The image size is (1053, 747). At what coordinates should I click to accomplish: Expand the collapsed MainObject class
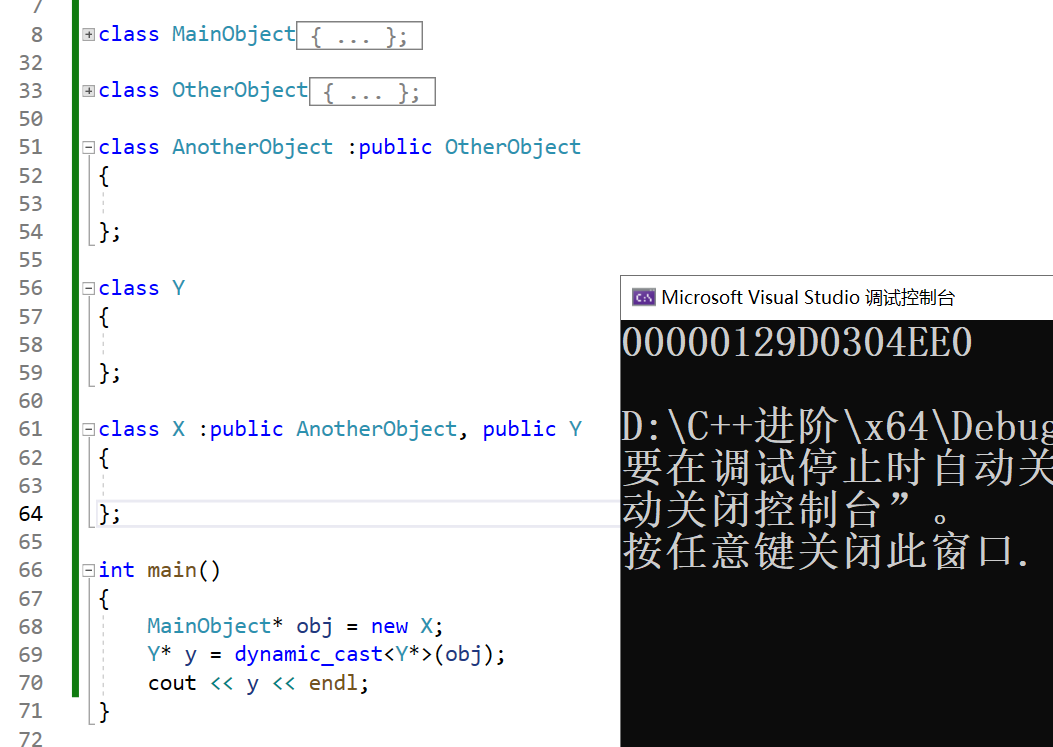[x=89, y=35]
